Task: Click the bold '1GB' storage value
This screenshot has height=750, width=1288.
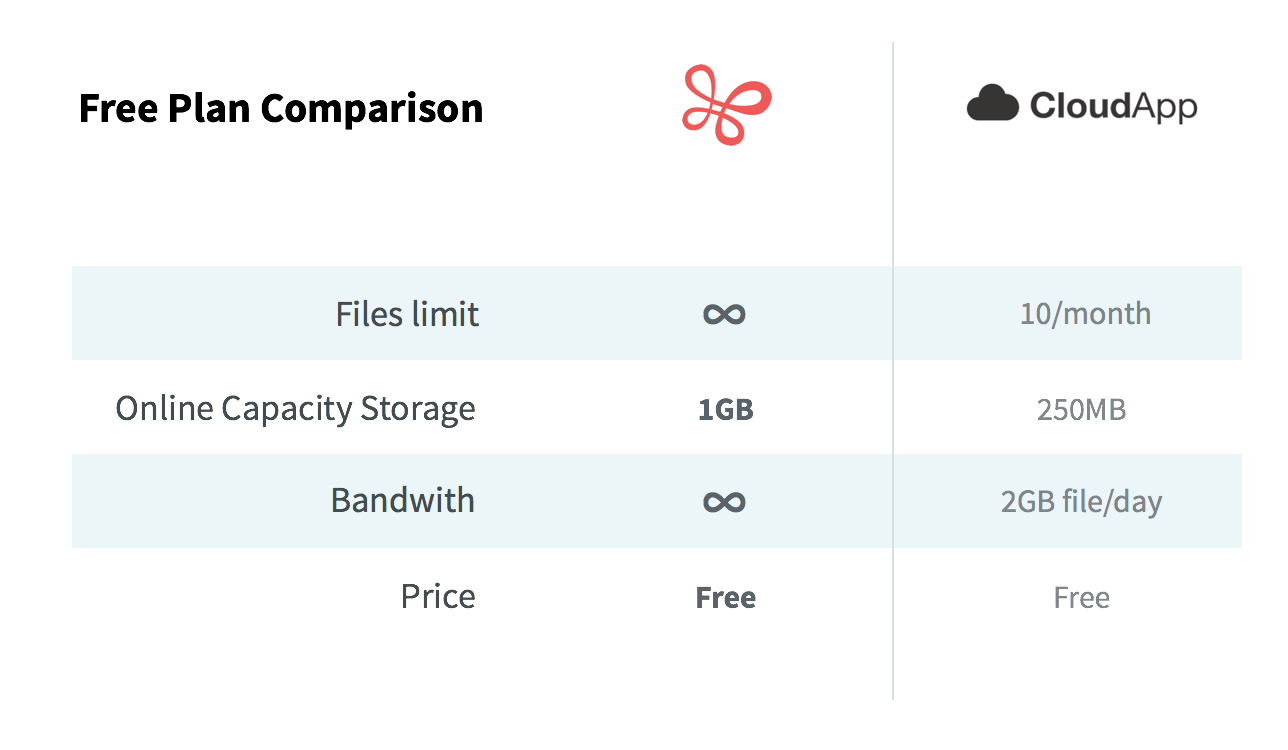Action: coord(726,409)
